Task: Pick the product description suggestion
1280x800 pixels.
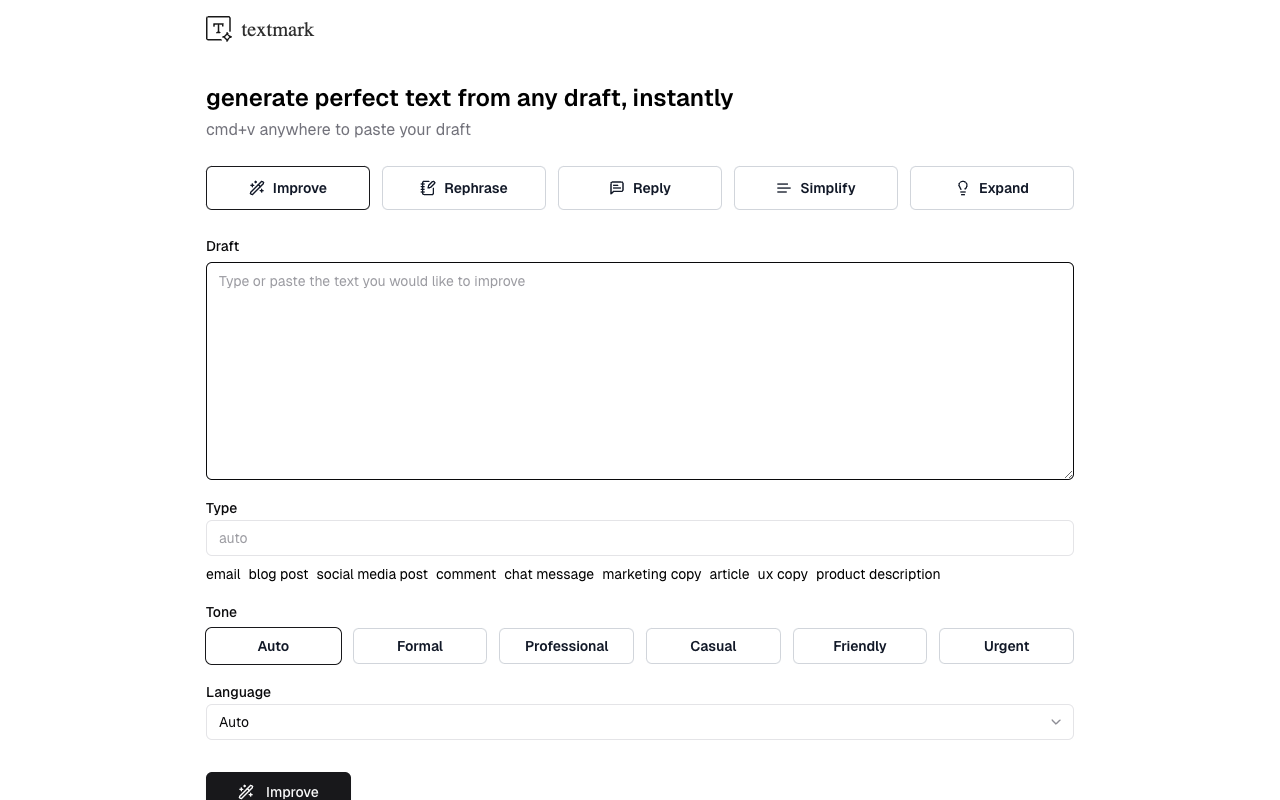Action: 878,574
